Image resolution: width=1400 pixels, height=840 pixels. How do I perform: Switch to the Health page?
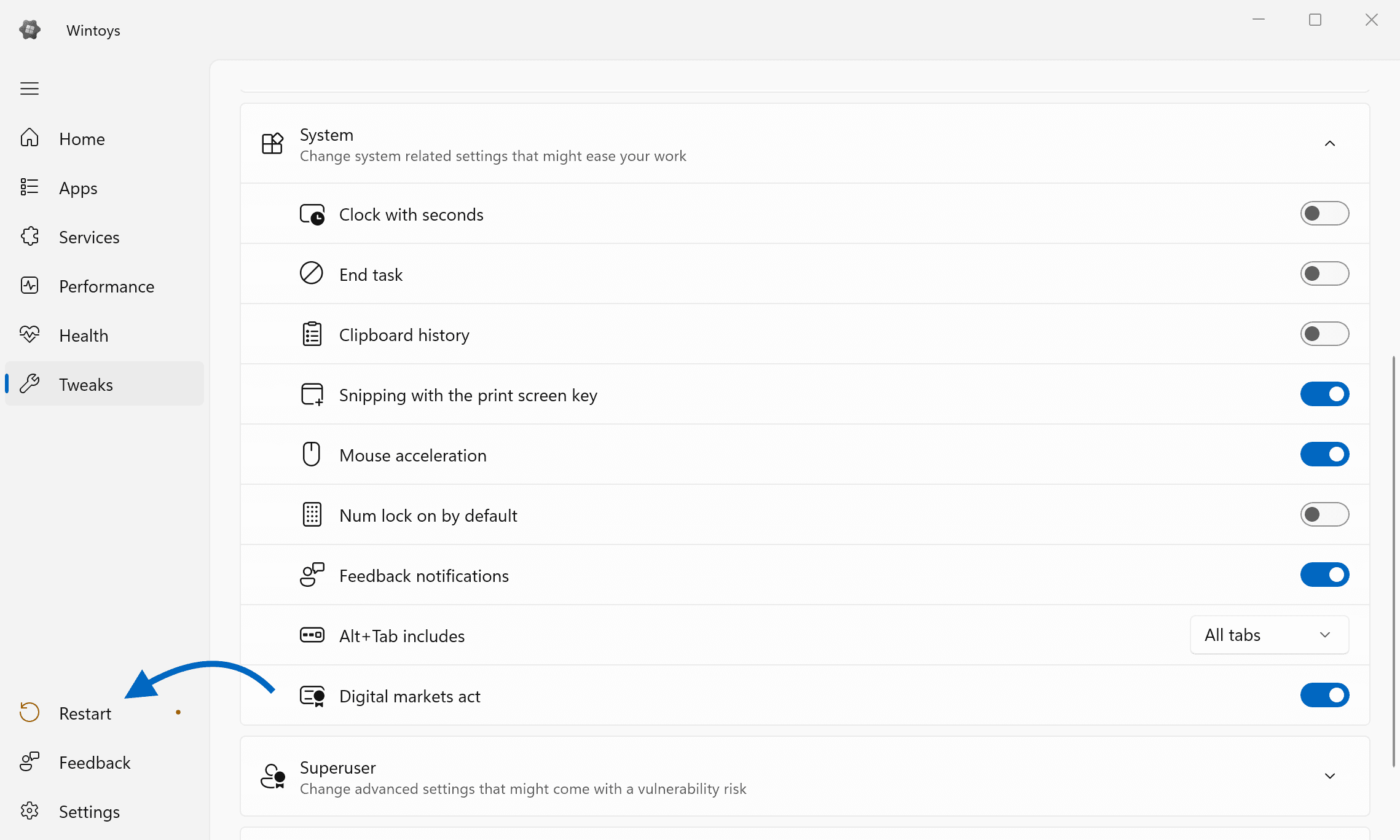tap(104, 335)
